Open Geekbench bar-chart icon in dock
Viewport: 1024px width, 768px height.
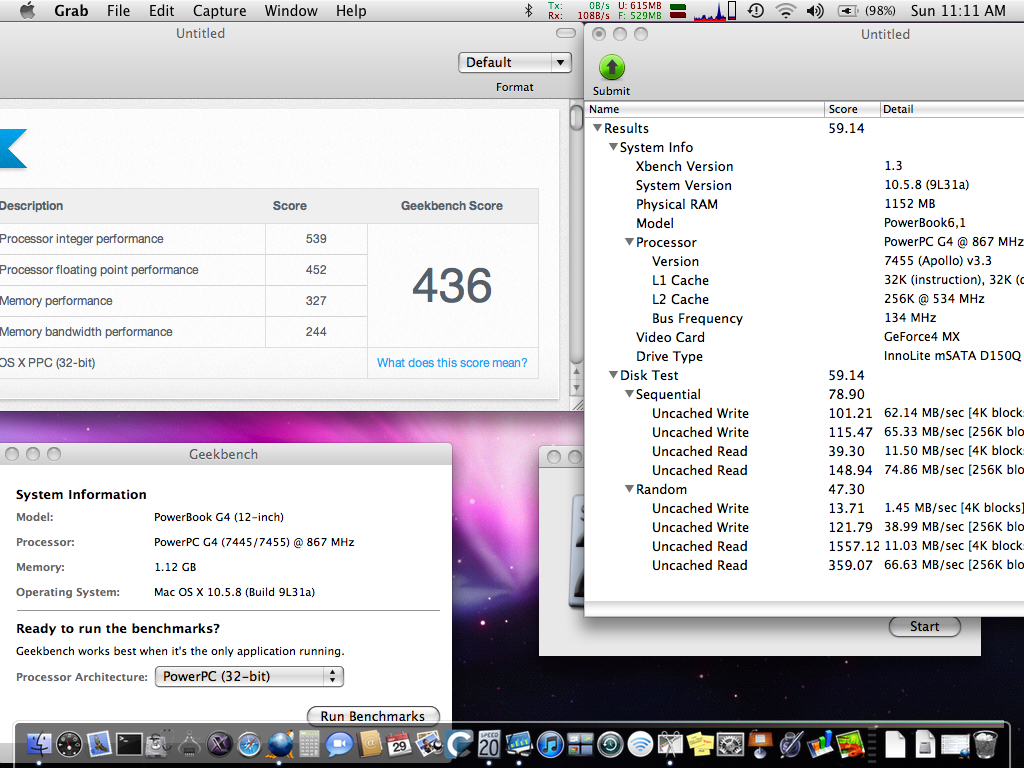(519, 744)
